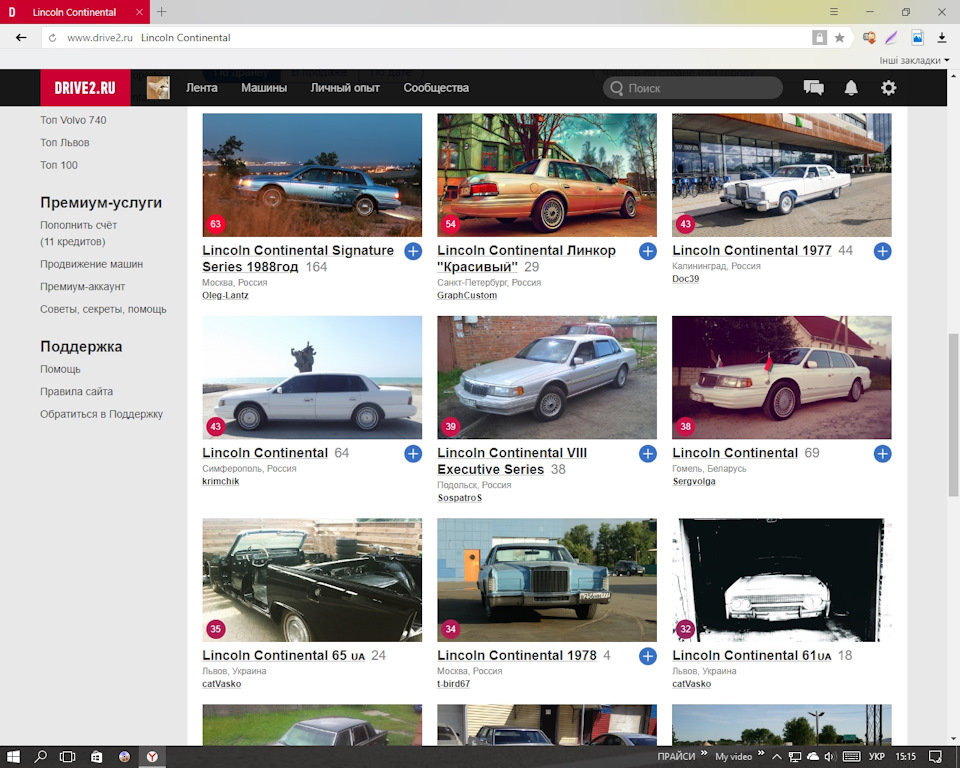Open browser downloads arrow icon

[942, 38]
